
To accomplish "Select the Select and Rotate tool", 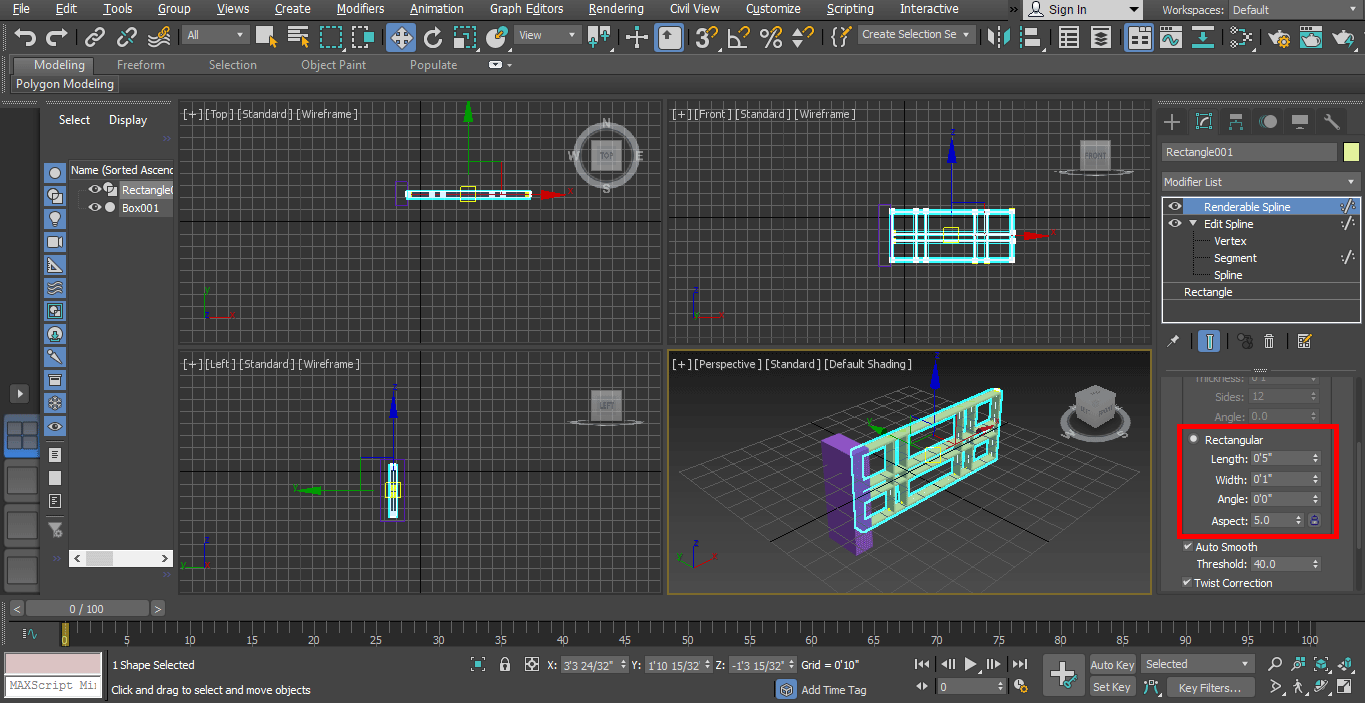I will pos(432,37).
